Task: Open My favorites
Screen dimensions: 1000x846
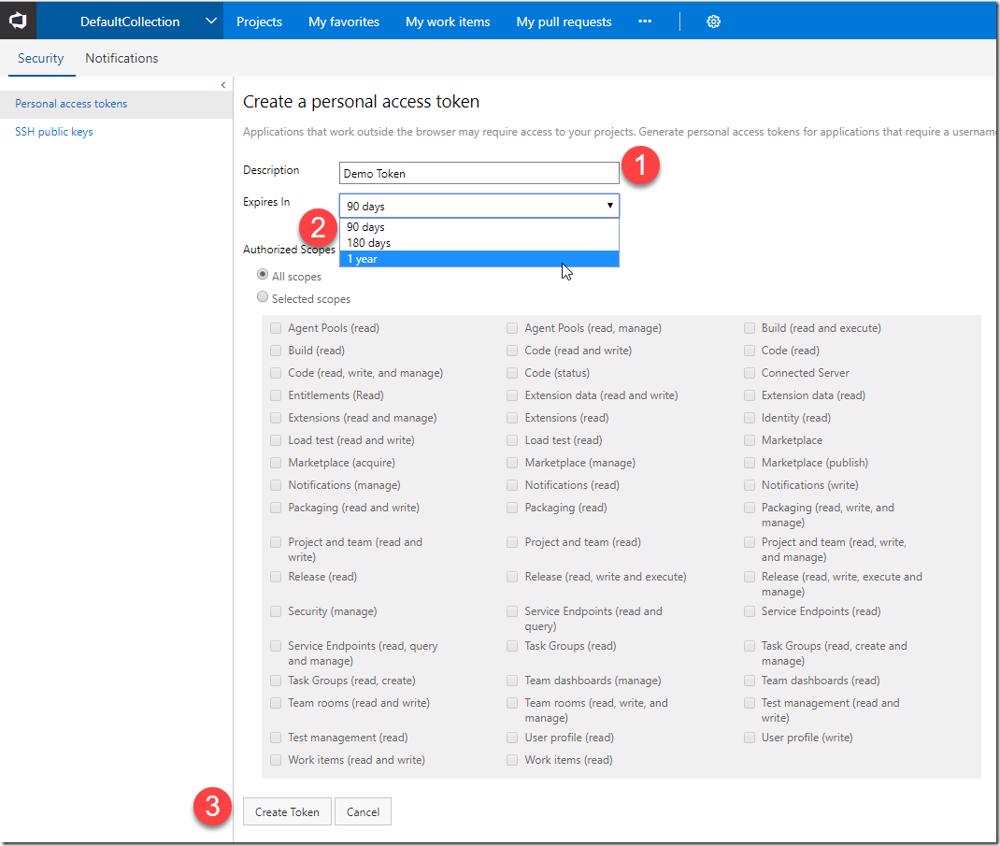Action: point(344,22)
